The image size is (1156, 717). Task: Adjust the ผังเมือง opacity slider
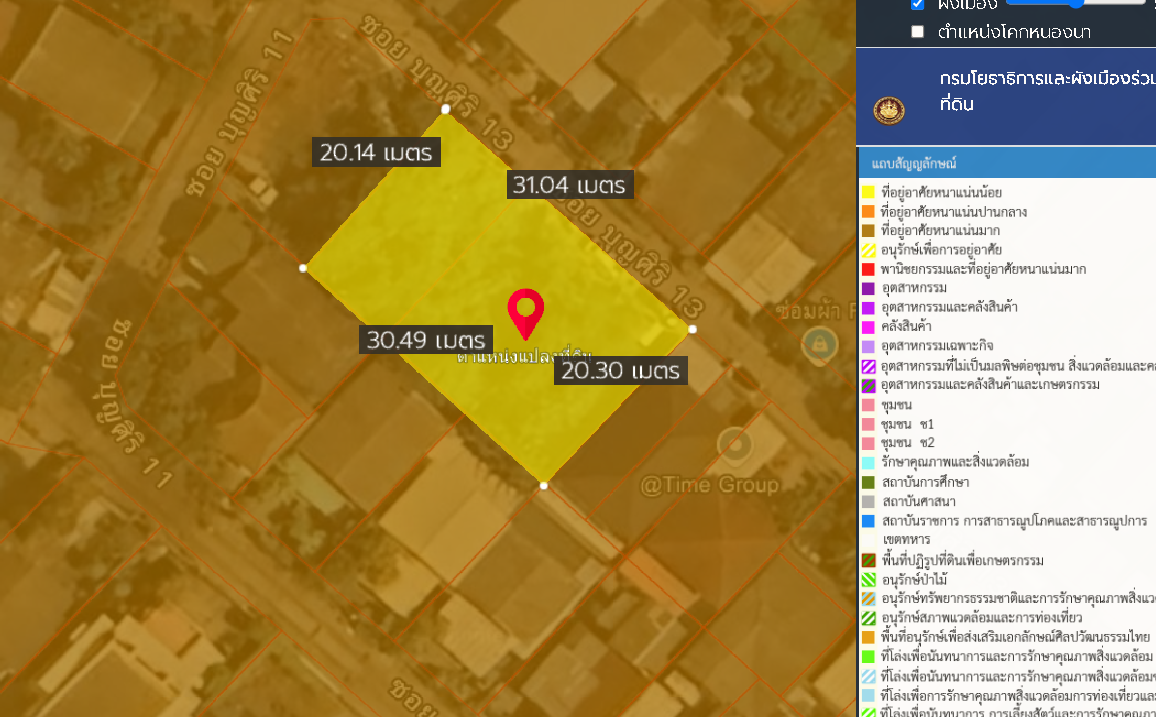point(1076,2)
